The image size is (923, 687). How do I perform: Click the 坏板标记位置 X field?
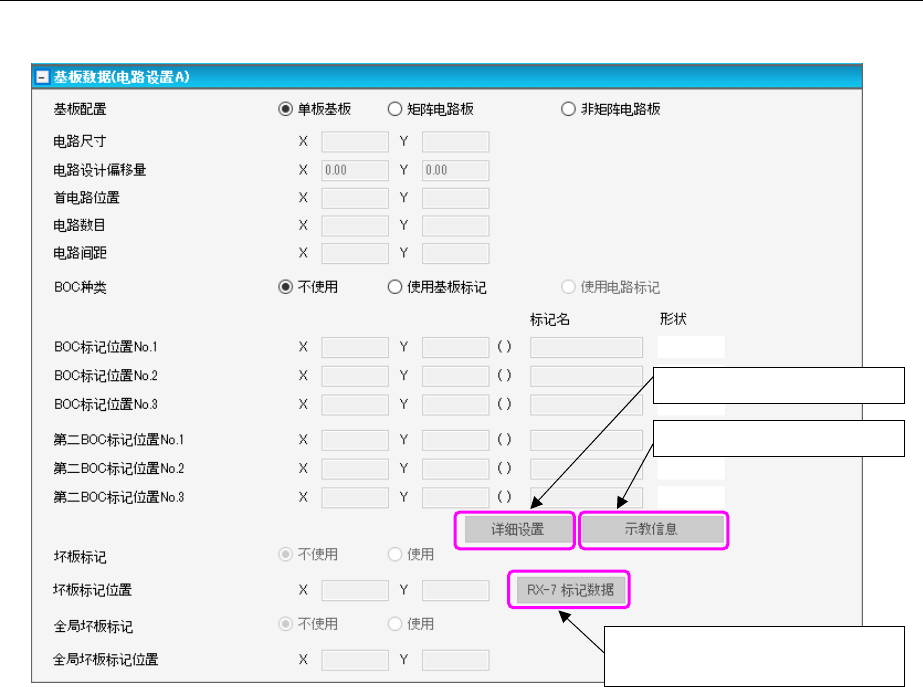[355, 590]
